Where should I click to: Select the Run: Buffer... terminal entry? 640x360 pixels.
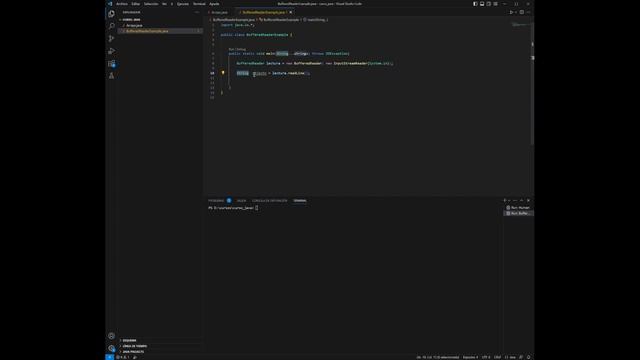click(518, 213)
